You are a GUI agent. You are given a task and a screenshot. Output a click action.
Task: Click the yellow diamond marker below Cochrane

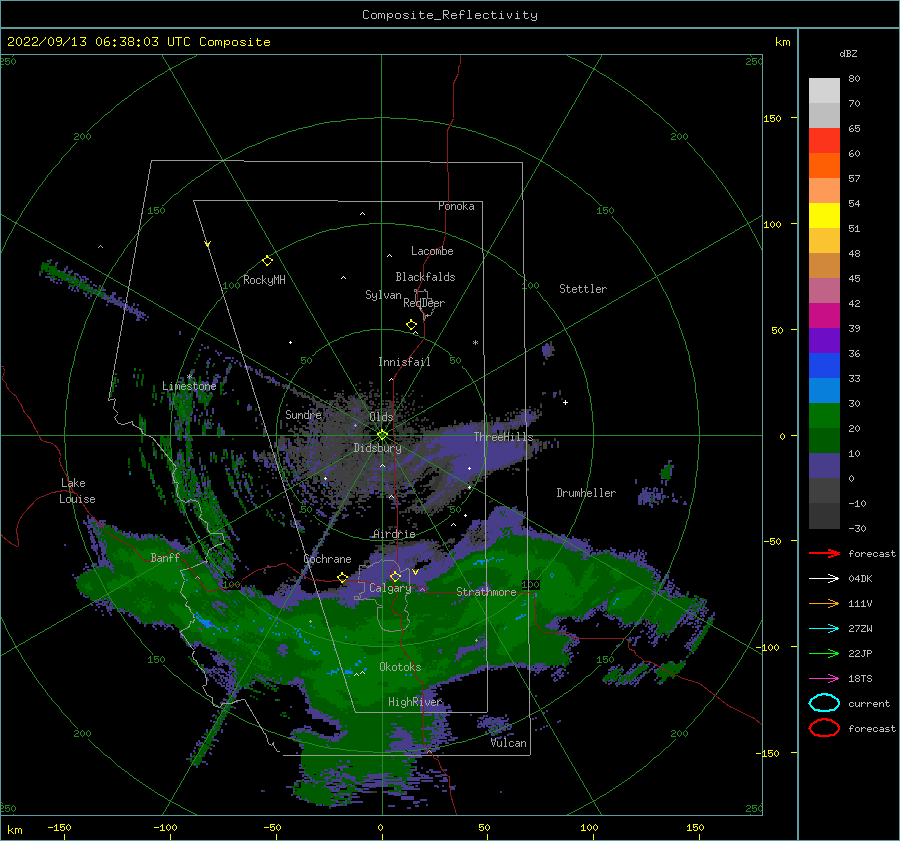coord(343,577)
